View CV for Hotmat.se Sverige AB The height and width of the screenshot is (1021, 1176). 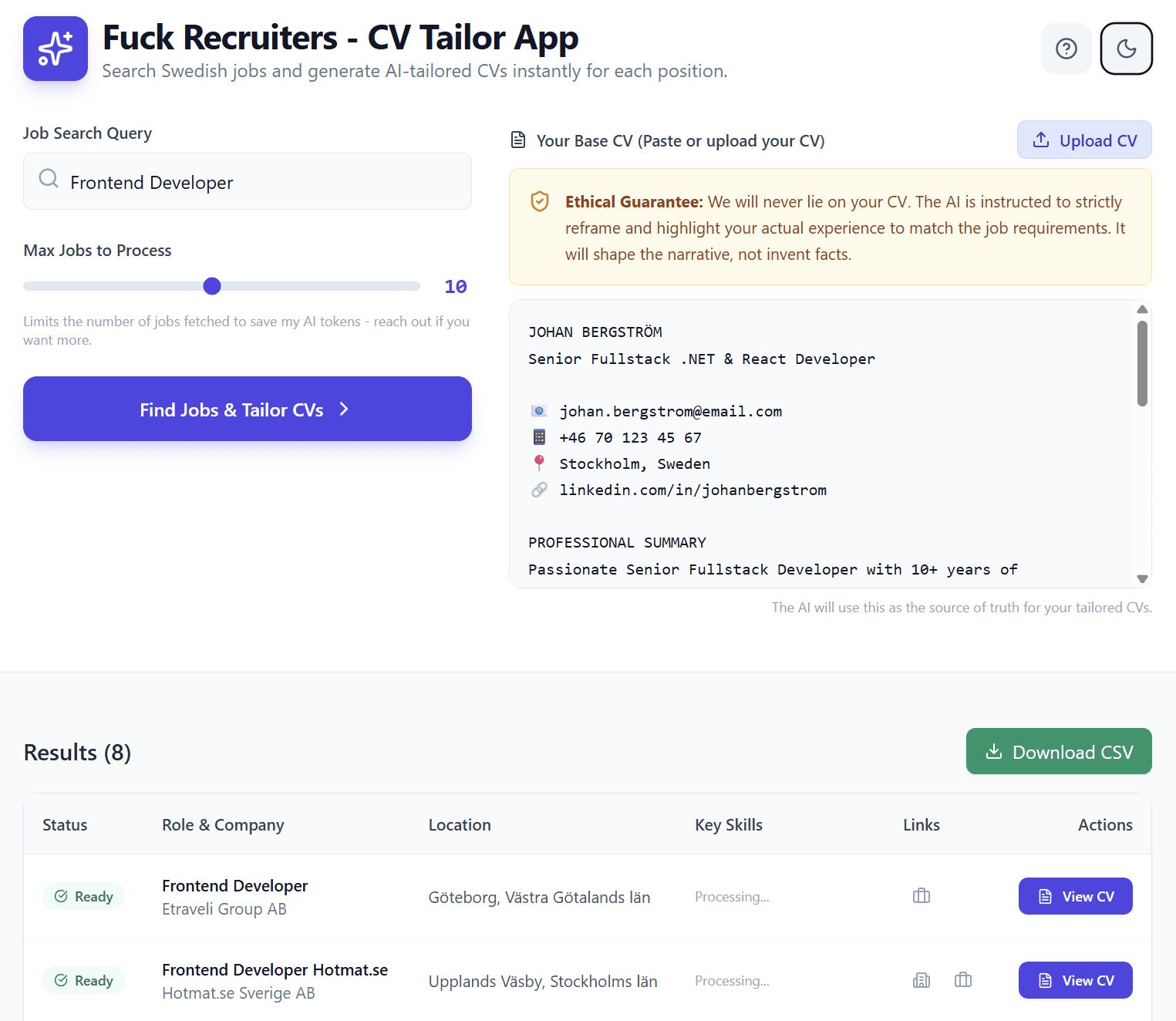pyautogui.click(x=1075, y=980)
